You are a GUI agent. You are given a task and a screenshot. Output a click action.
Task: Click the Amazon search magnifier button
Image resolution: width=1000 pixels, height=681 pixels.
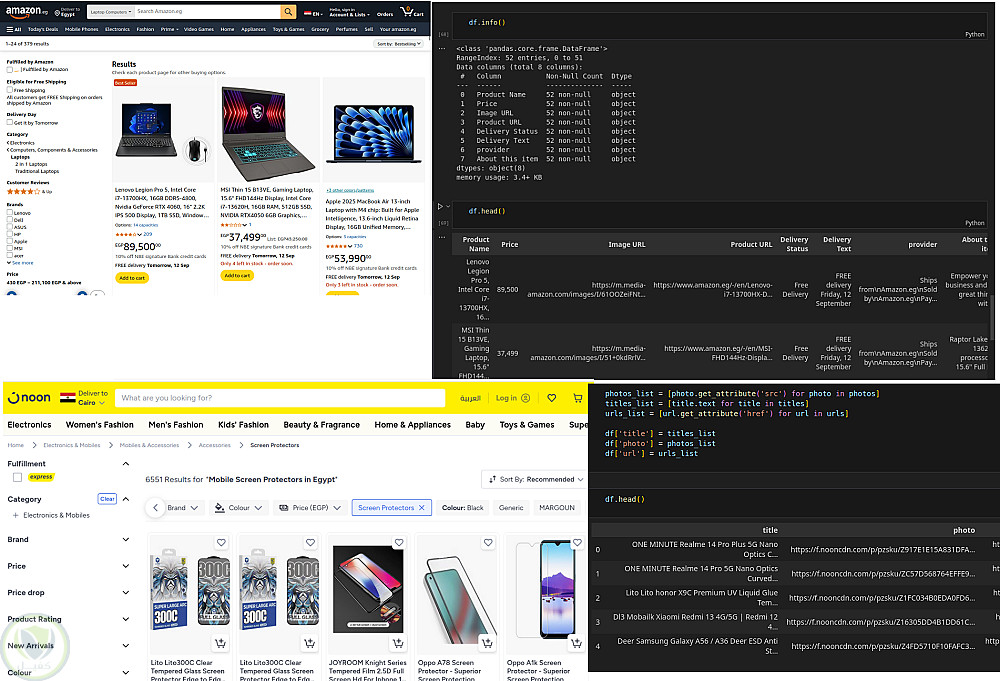coord(288,11)
